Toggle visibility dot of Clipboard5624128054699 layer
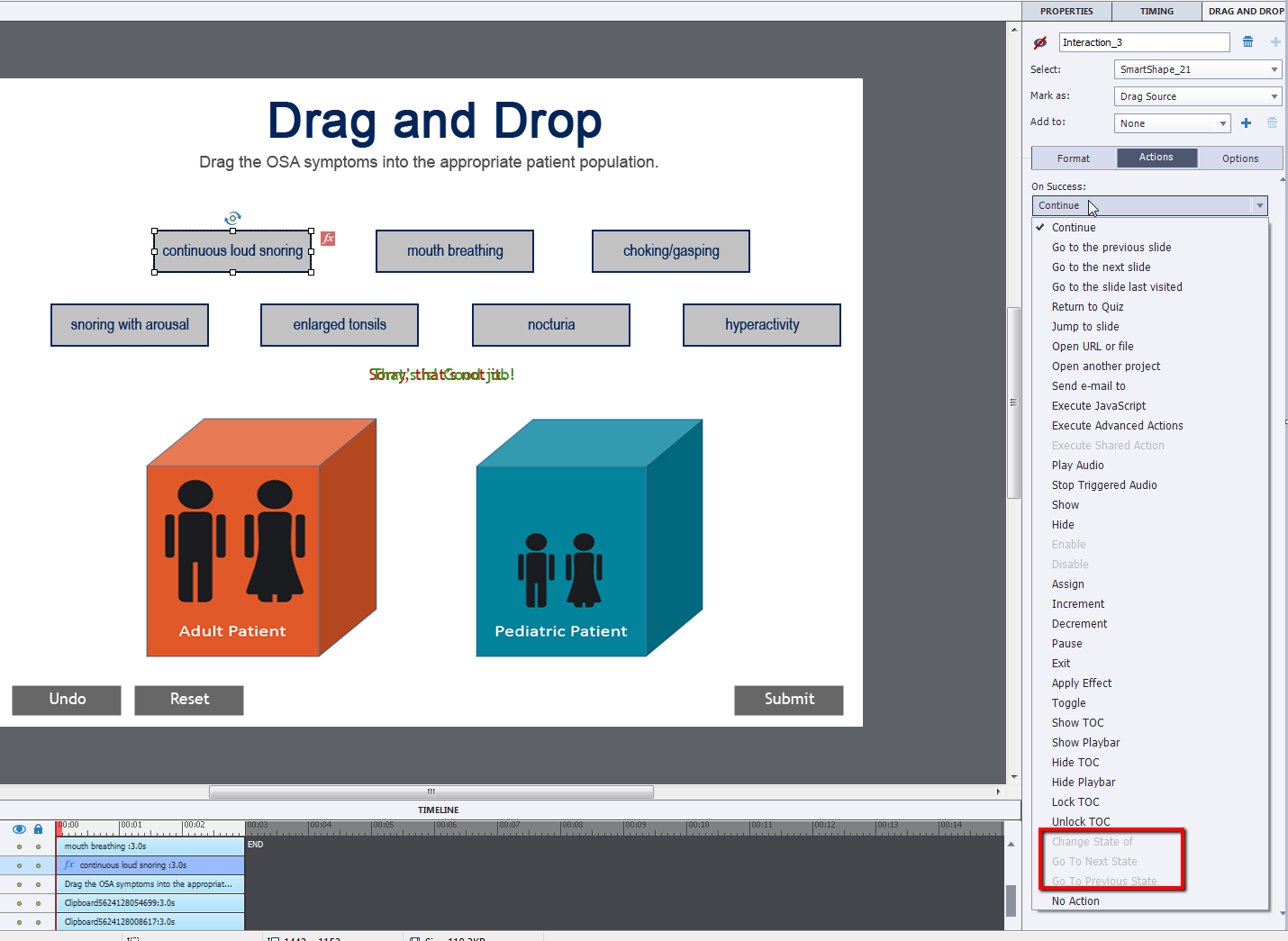The image size is (1288, 941). (19, 903)
